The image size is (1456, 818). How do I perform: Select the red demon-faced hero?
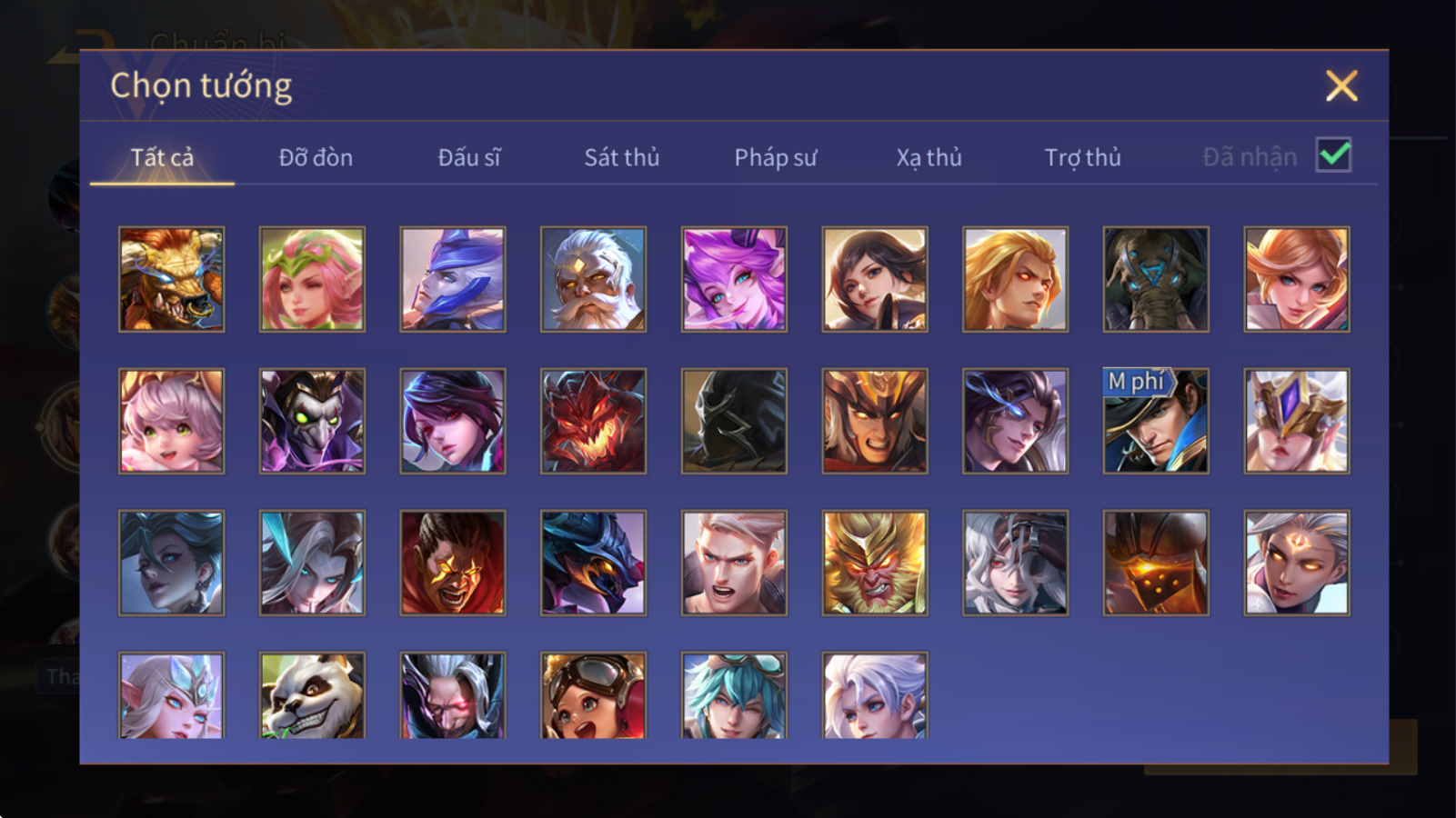click(x=593, y=421)
